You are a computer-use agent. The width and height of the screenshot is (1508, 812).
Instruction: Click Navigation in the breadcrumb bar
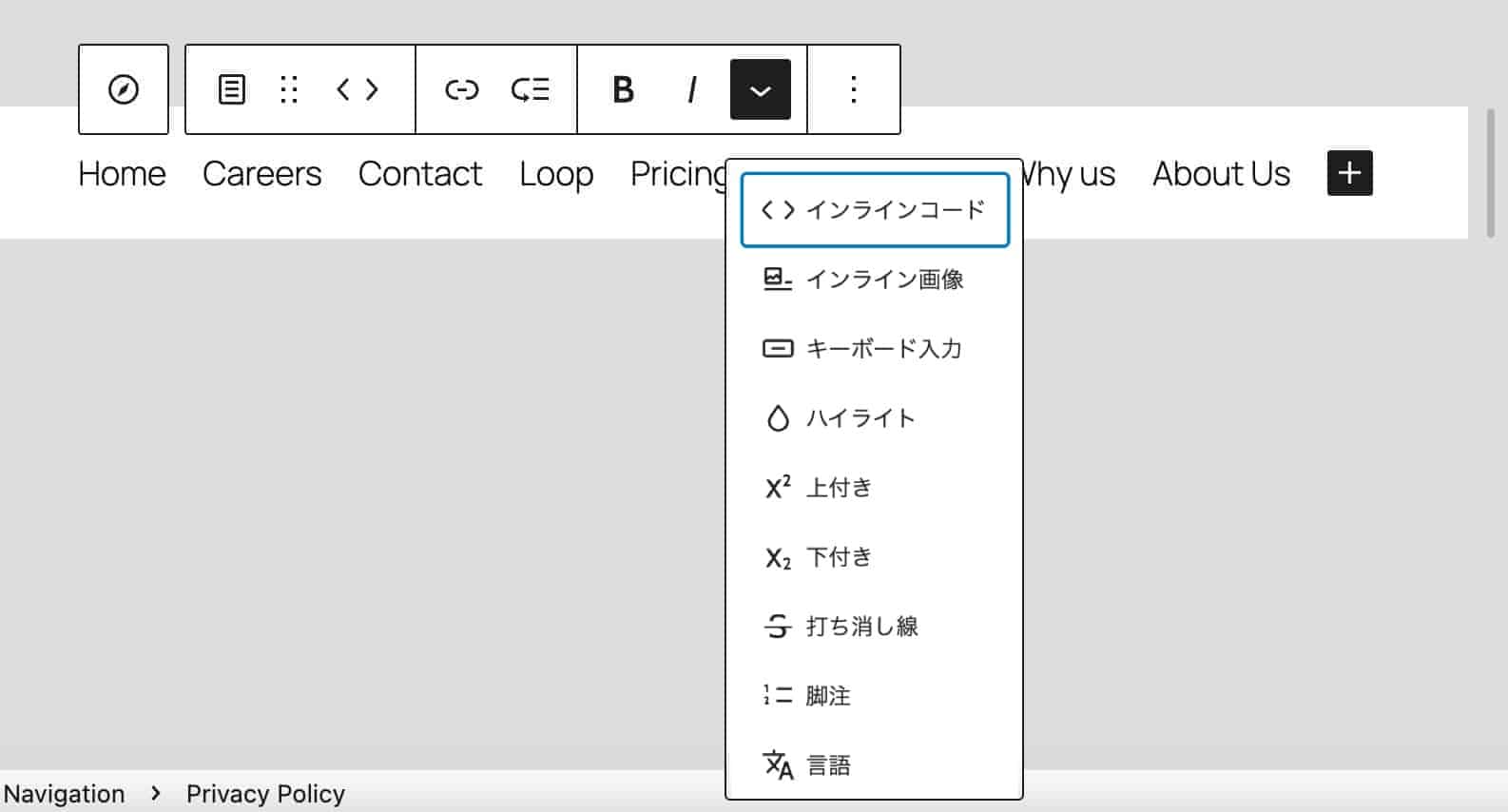click(64, 794)
